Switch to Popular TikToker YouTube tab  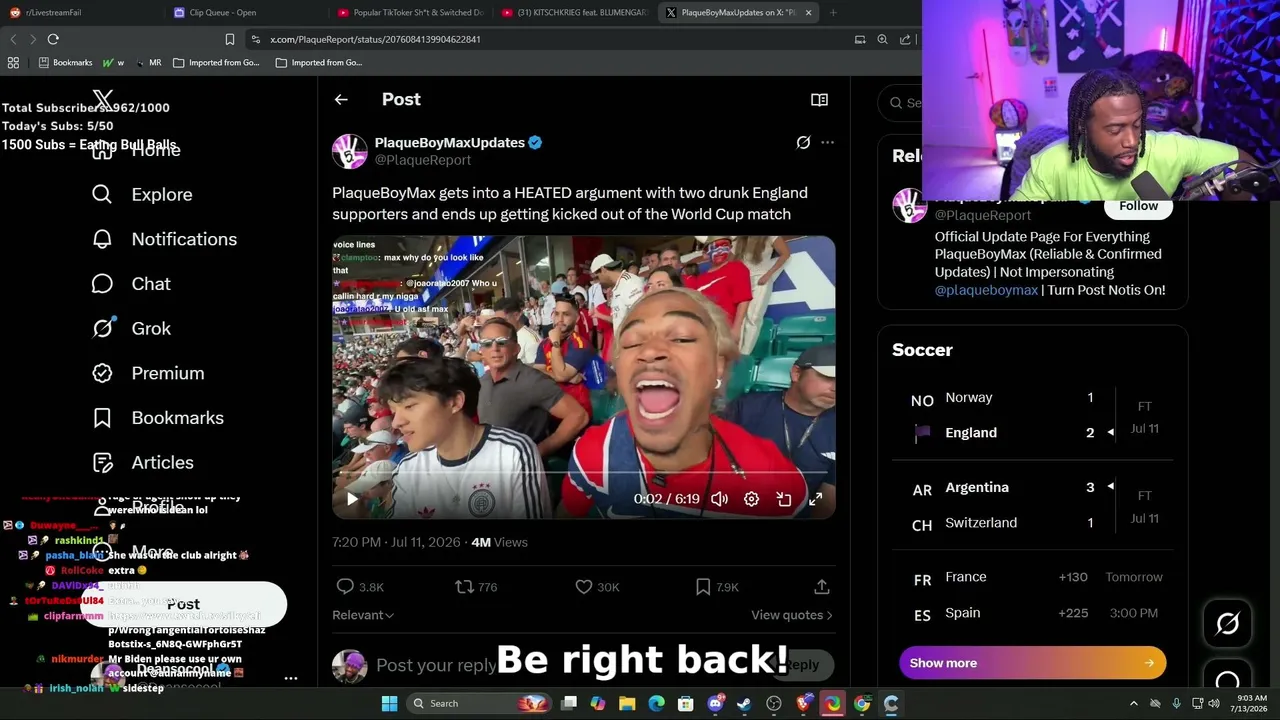(410, 12)
